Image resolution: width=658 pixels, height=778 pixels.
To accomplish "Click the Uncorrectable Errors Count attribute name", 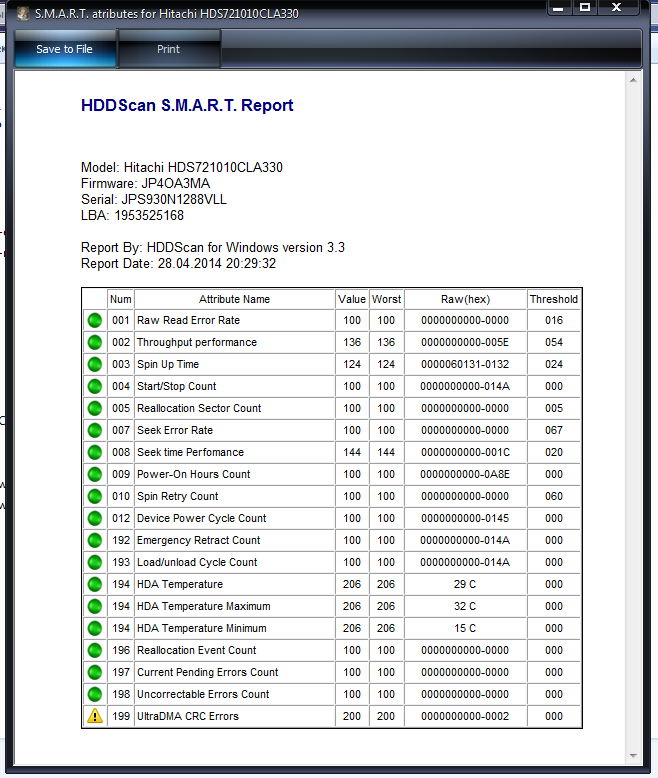I will click(x=203, y=694).
